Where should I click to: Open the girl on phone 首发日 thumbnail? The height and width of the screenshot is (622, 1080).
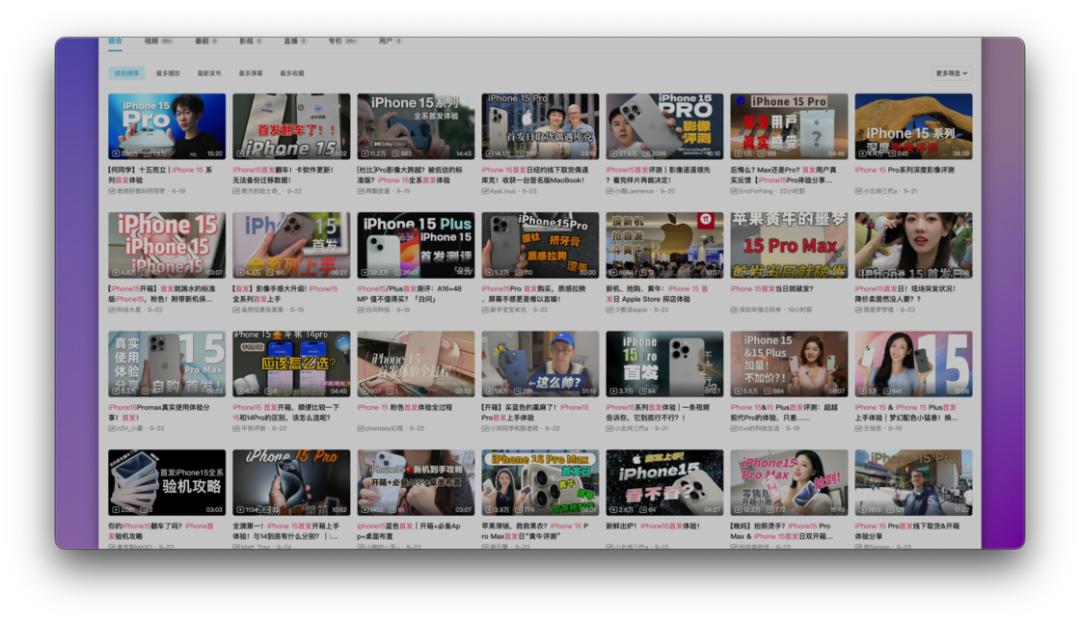(913, 245)
